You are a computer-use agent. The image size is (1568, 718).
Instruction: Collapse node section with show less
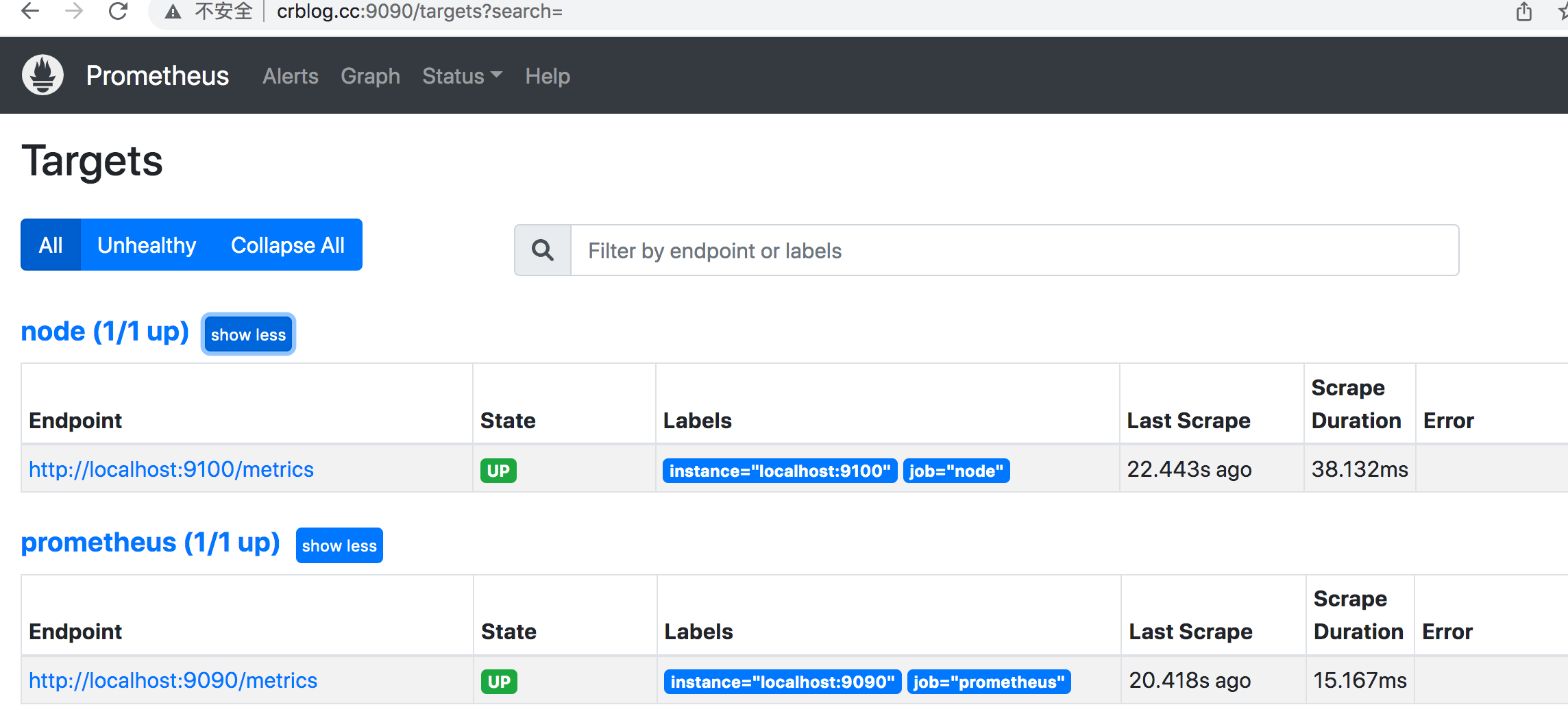point(248,334)
